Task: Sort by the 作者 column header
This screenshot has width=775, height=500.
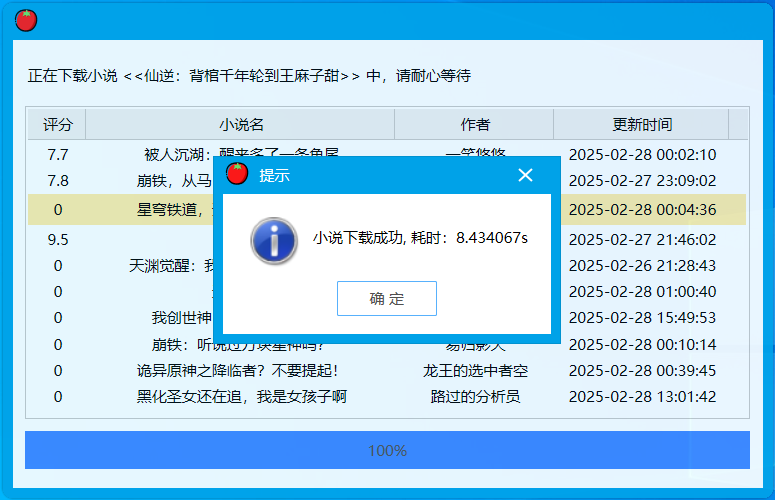Action: pos(474,124)
